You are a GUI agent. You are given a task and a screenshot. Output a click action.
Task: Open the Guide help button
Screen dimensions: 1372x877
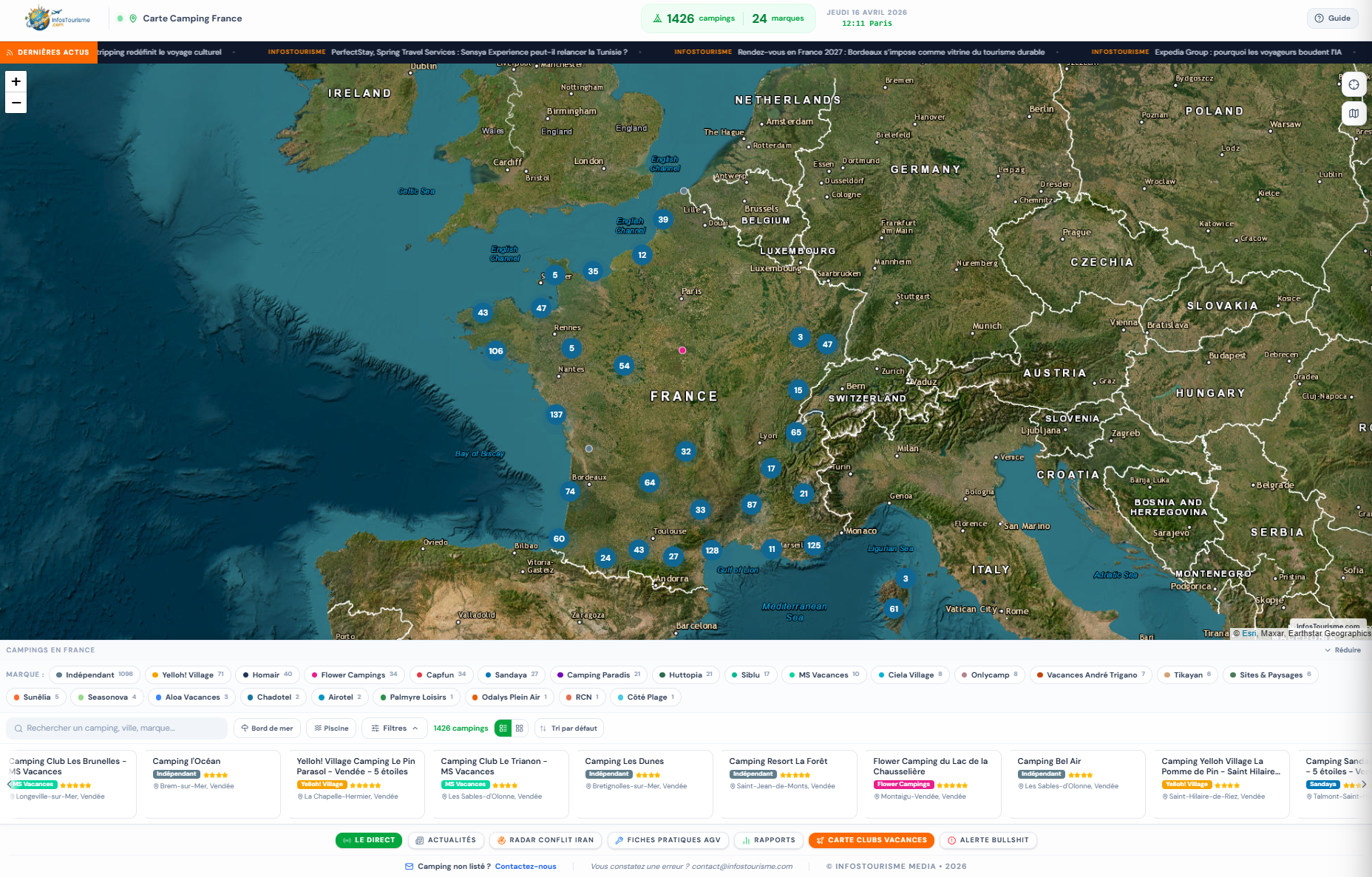(1332, 18)
